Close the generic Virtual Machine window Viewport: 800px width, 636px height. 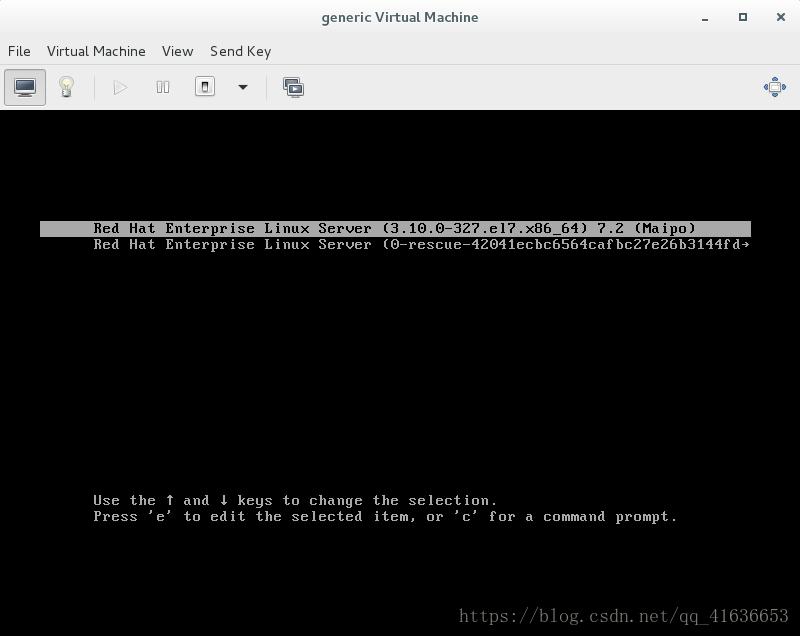point(781,17)
